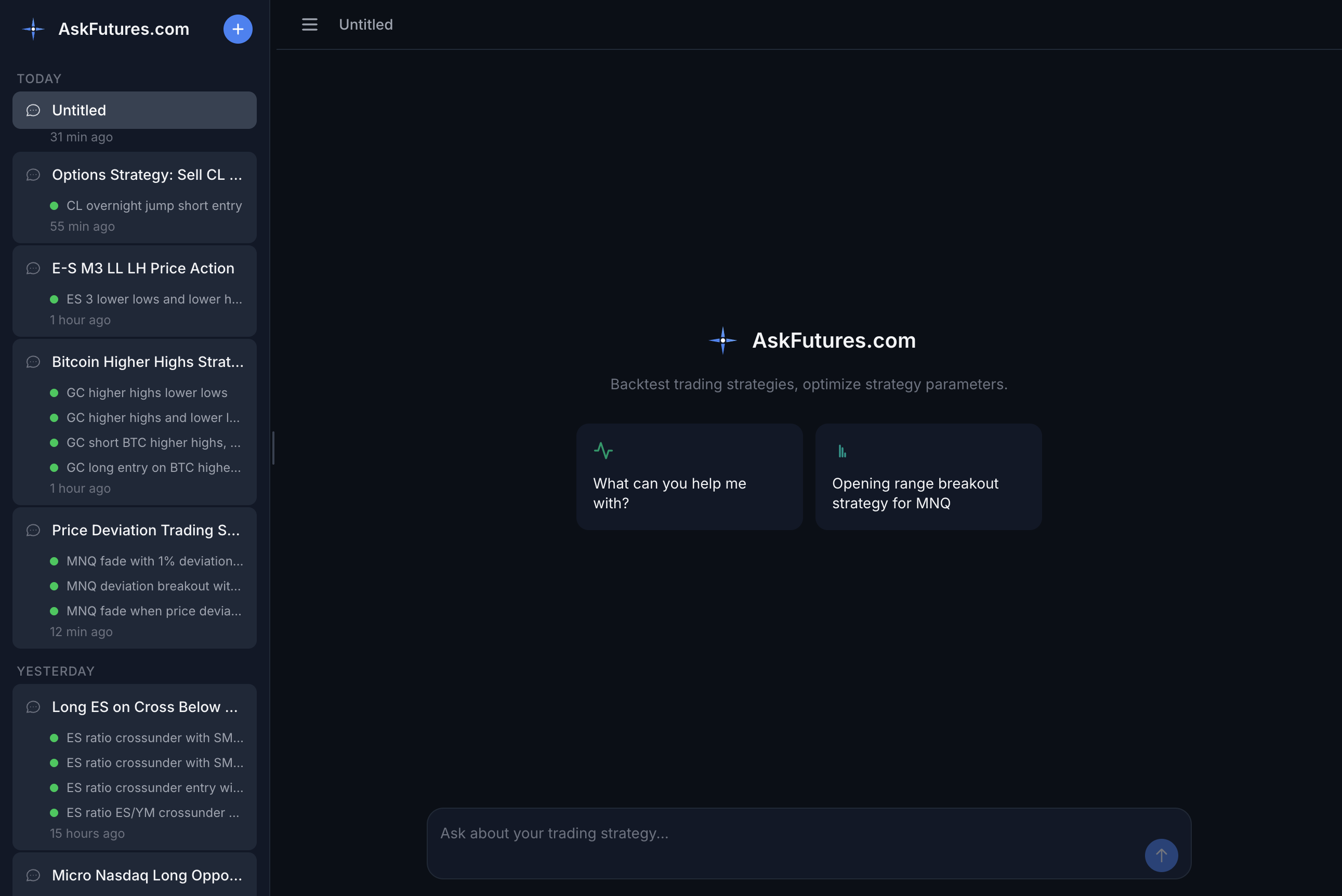This screenshot has height=896, width=1342.
Task: Select 'MNQ fade with 1% deviation' strategy
Action: click(147, 561)
